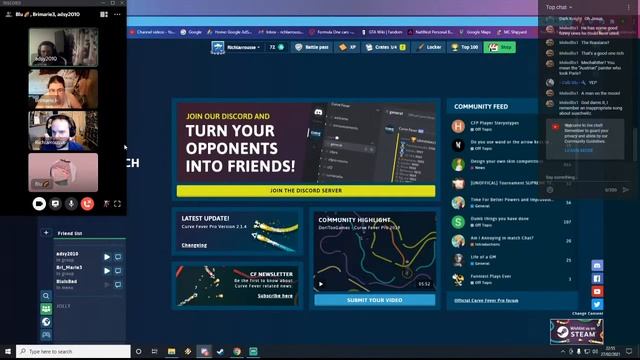Select Blu's teapot avatar video tile

point(63,172)
